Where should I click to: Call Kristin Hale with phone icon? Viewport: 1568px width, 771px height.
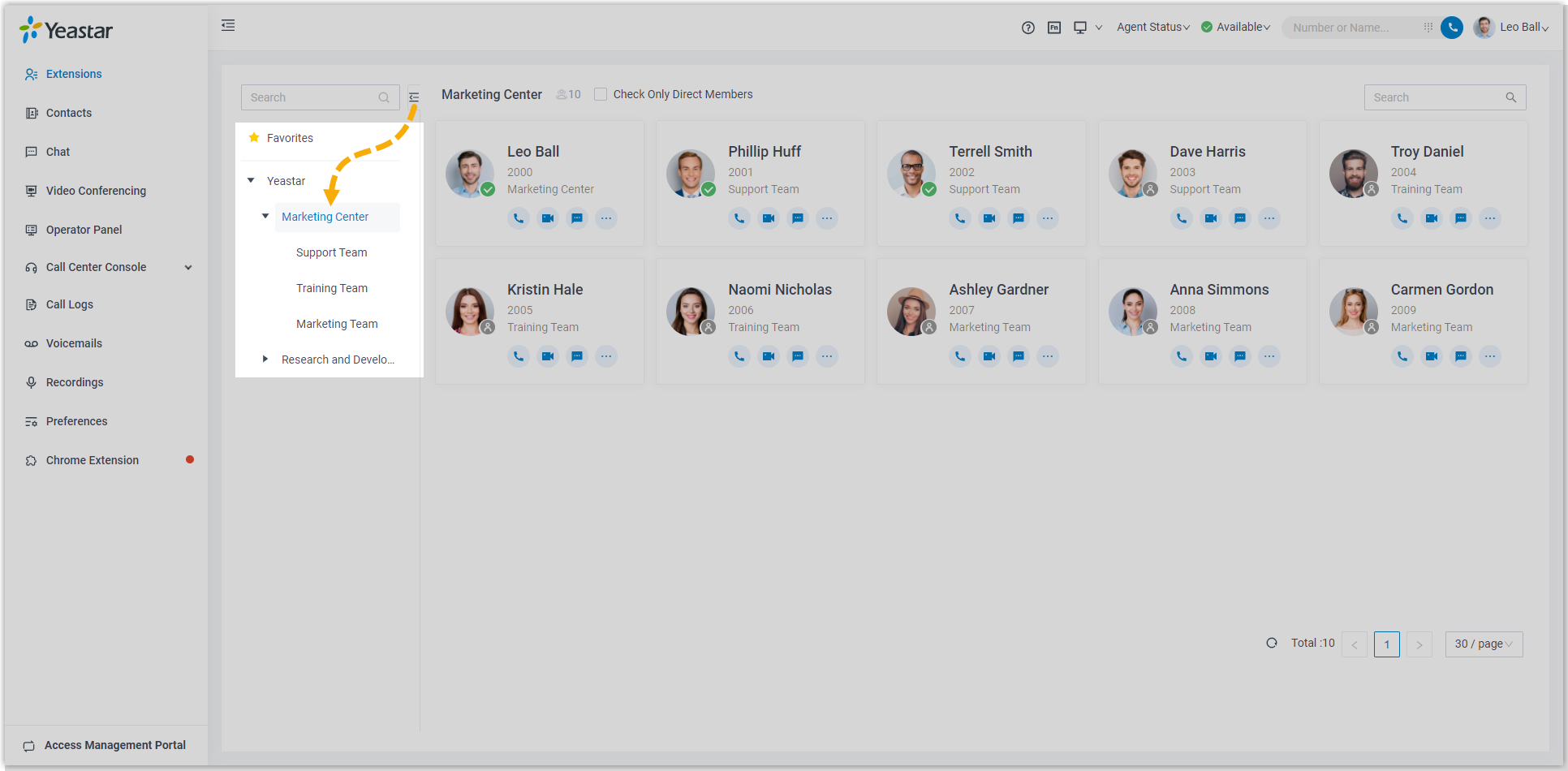519,356
